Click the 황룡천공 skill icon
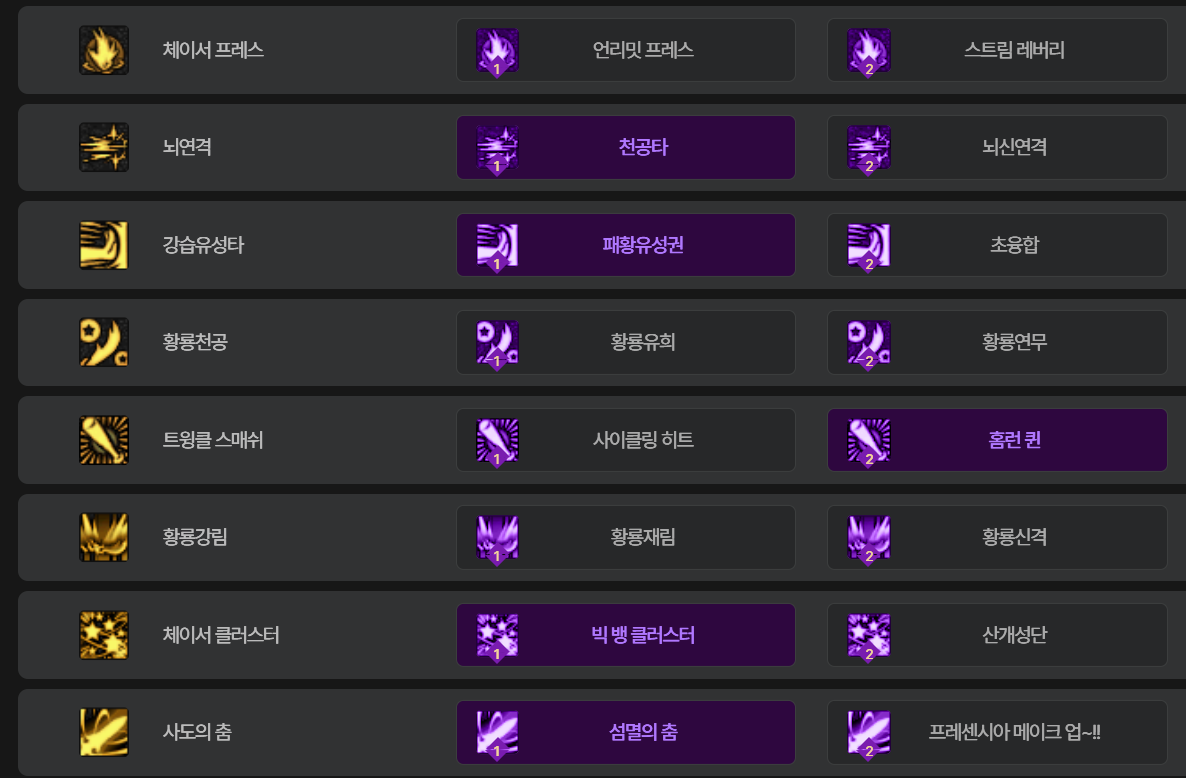The width and height of the screenshot is (1186, 778). (104, 342)
